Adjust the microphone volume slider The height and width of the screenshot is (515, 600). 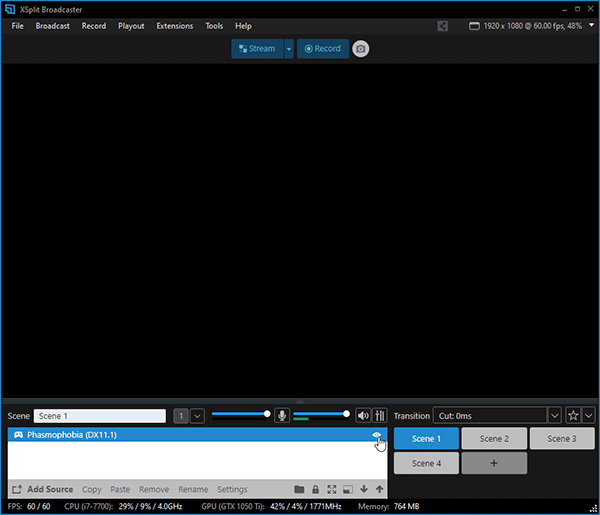(x=241, y=414)
